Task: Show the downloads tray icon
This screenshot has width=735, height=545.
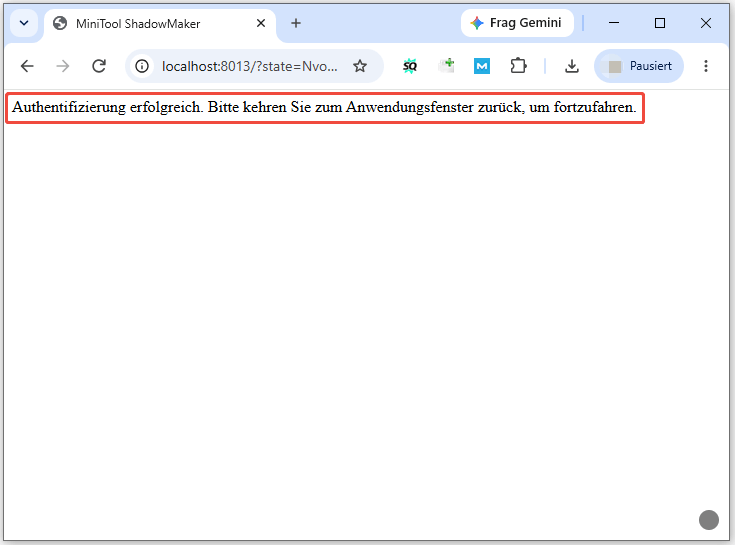Action: point(571,66)
